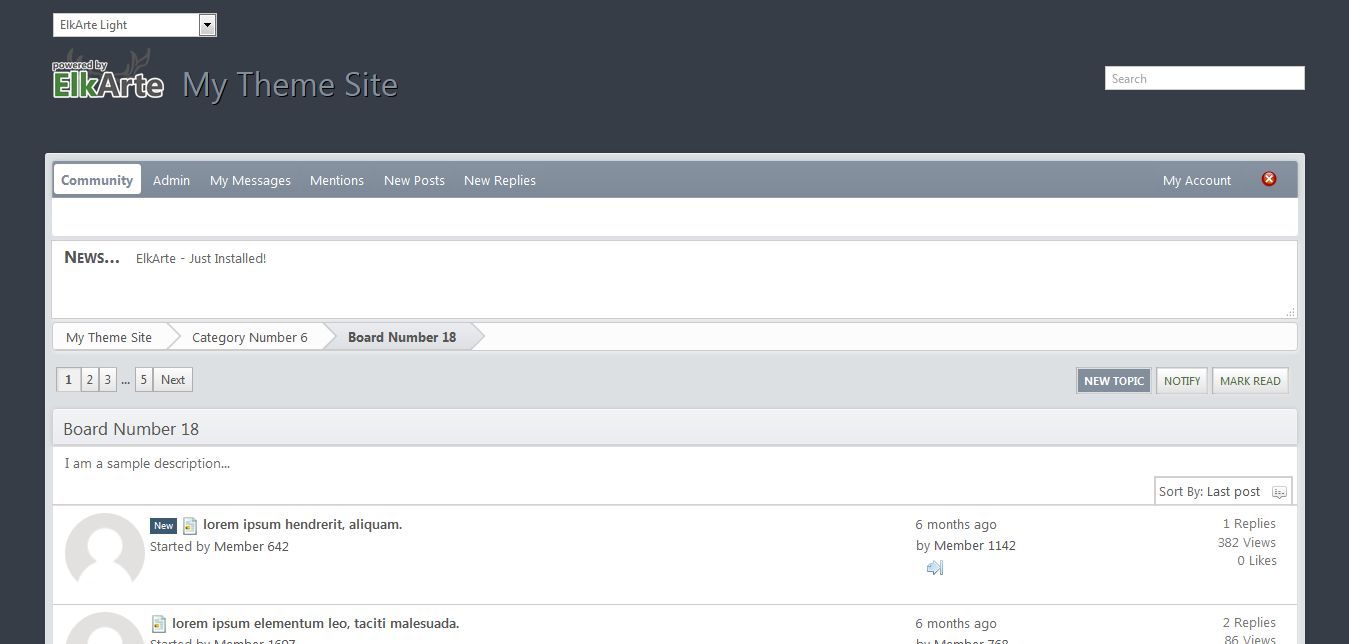Click the sort direction icon beside Last post

1279,492
